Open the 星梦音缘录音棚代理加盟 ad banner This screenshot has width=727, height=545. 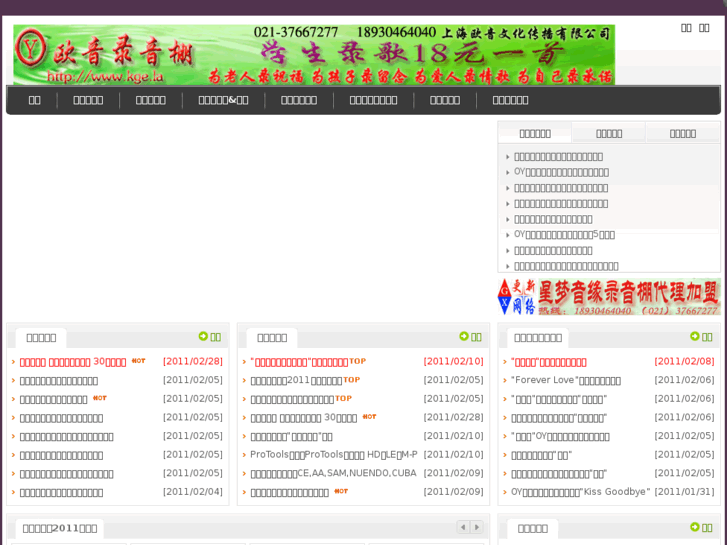(609, 296)
